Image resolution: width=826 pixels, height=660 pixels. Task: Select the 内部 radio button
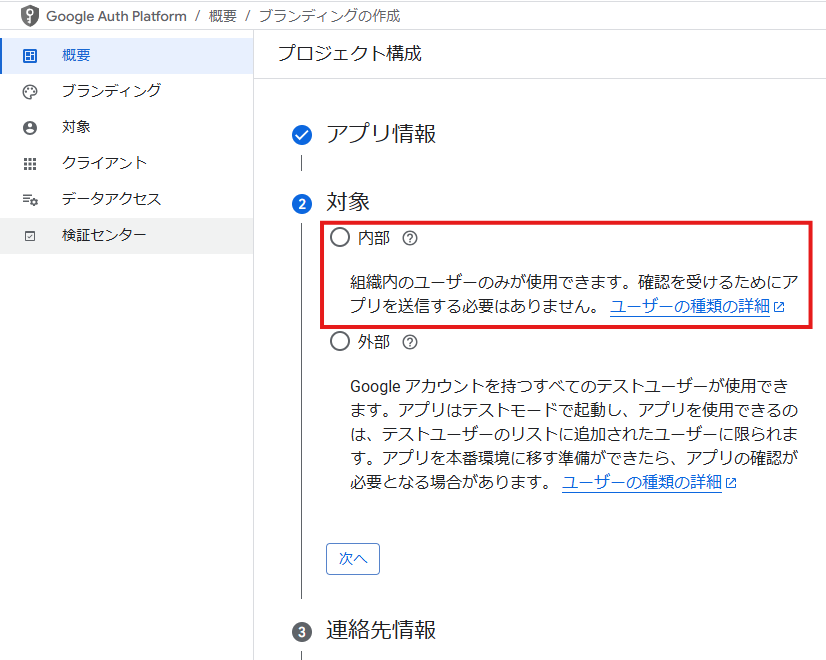pos(340,237)
